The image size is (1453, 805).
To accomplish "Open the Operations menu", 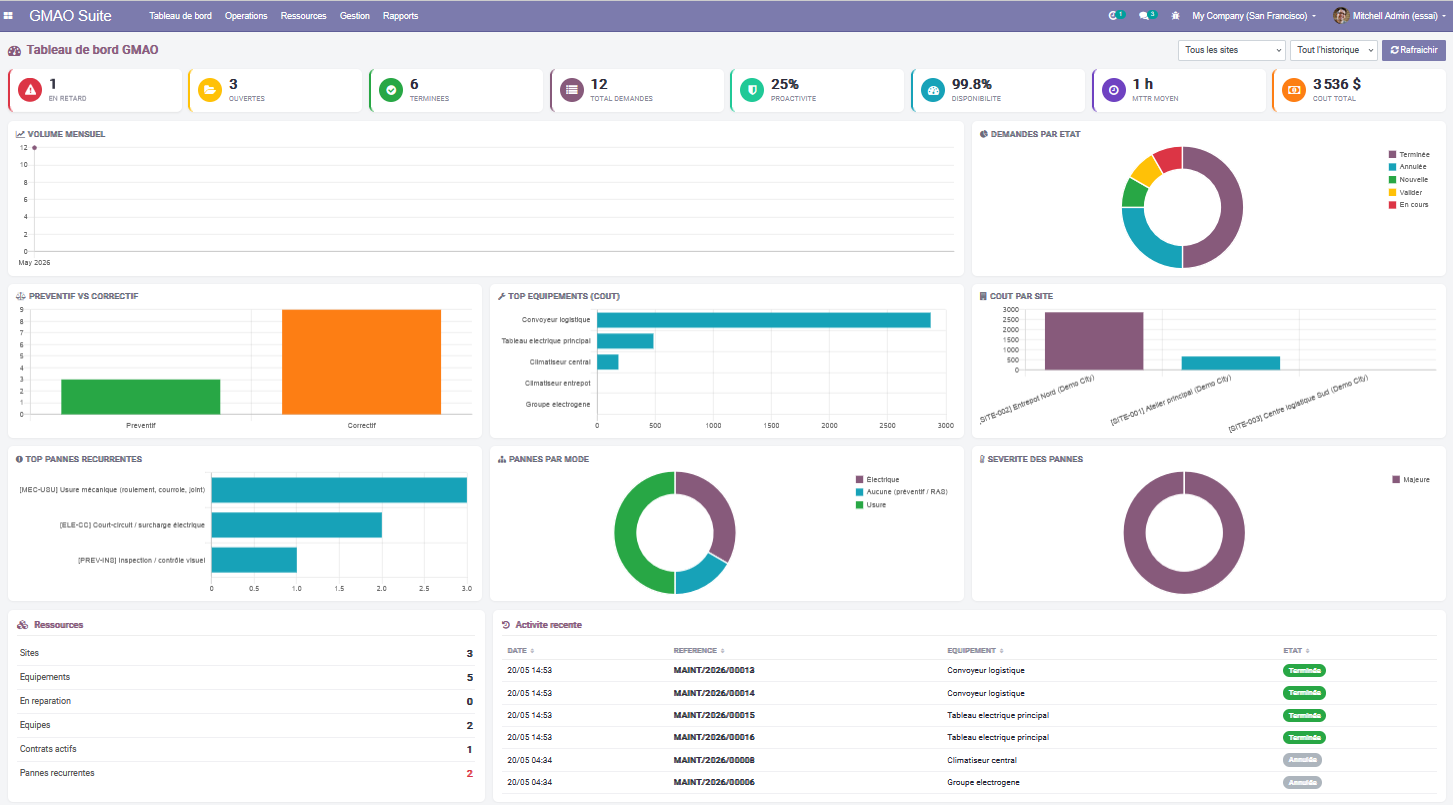I will click(x=246, y=16).
